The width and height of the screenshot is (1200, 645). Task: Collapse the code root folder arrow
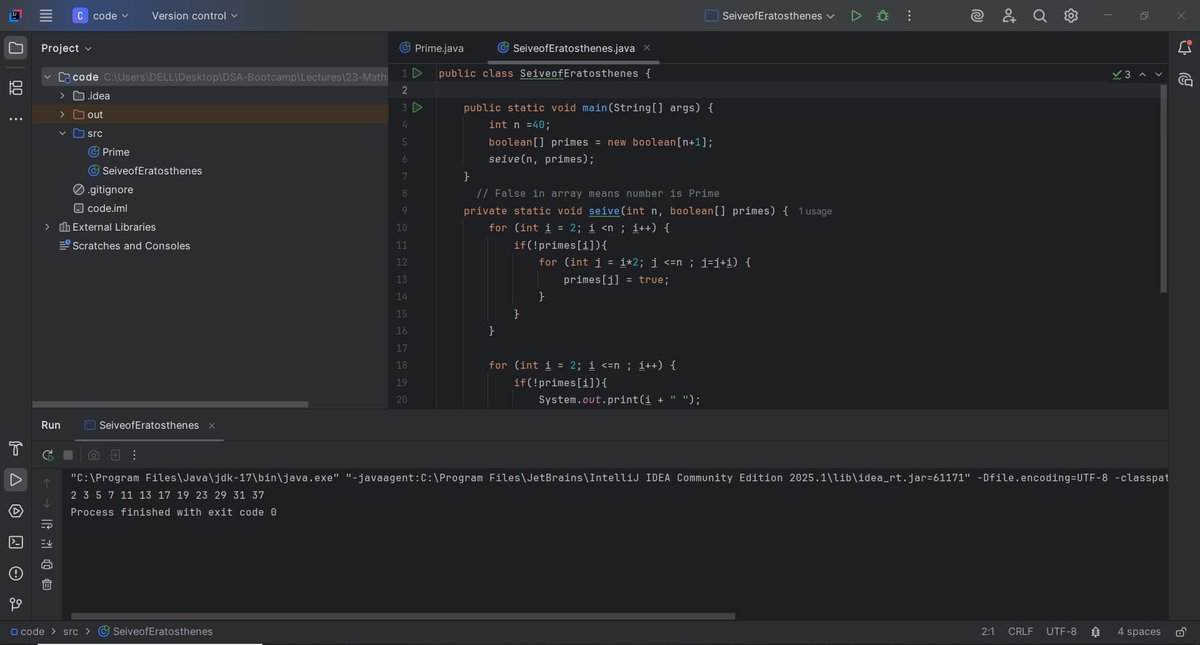click(47, 77)
